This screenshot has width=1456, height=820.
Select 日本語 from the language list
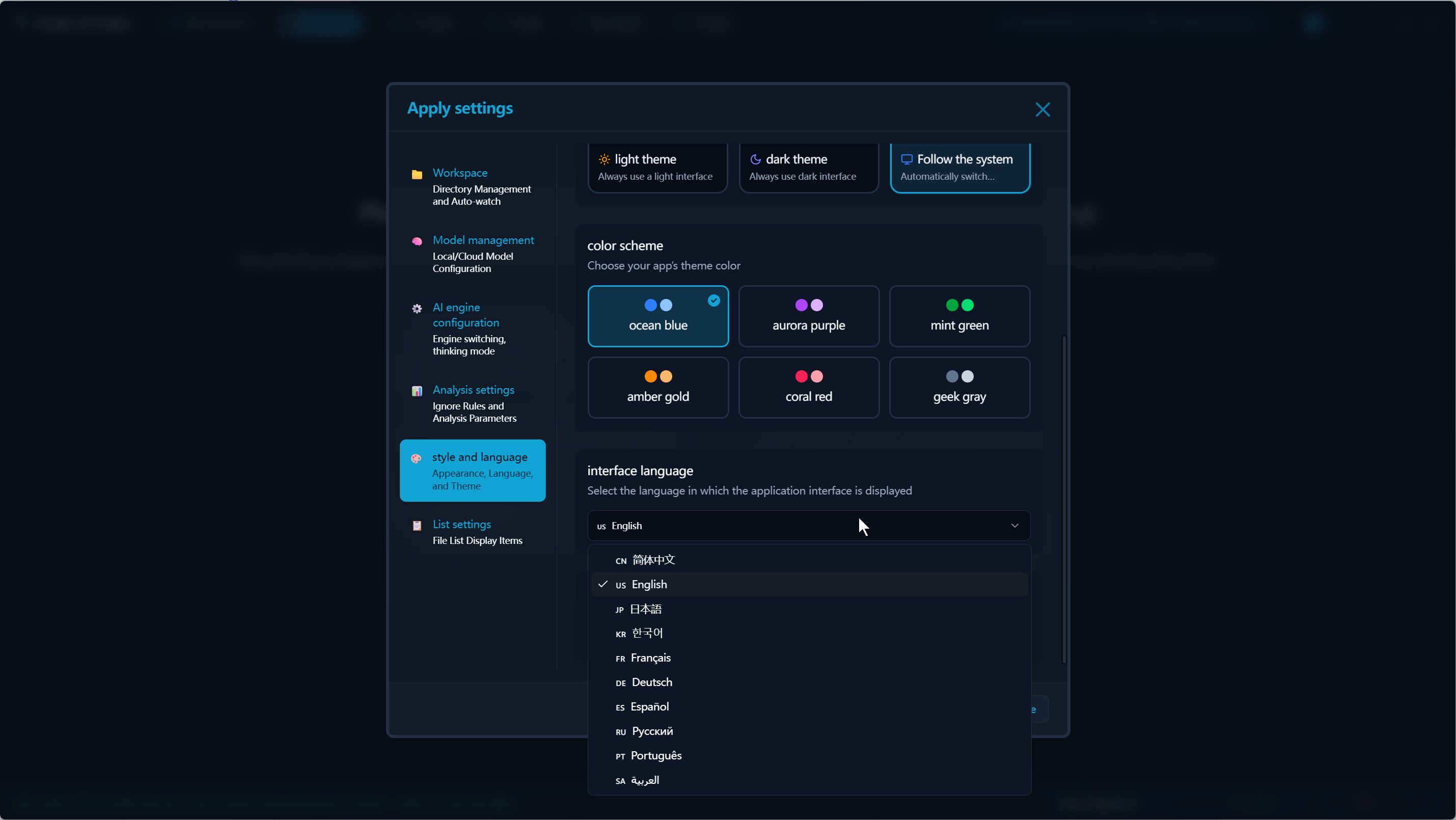809,609
